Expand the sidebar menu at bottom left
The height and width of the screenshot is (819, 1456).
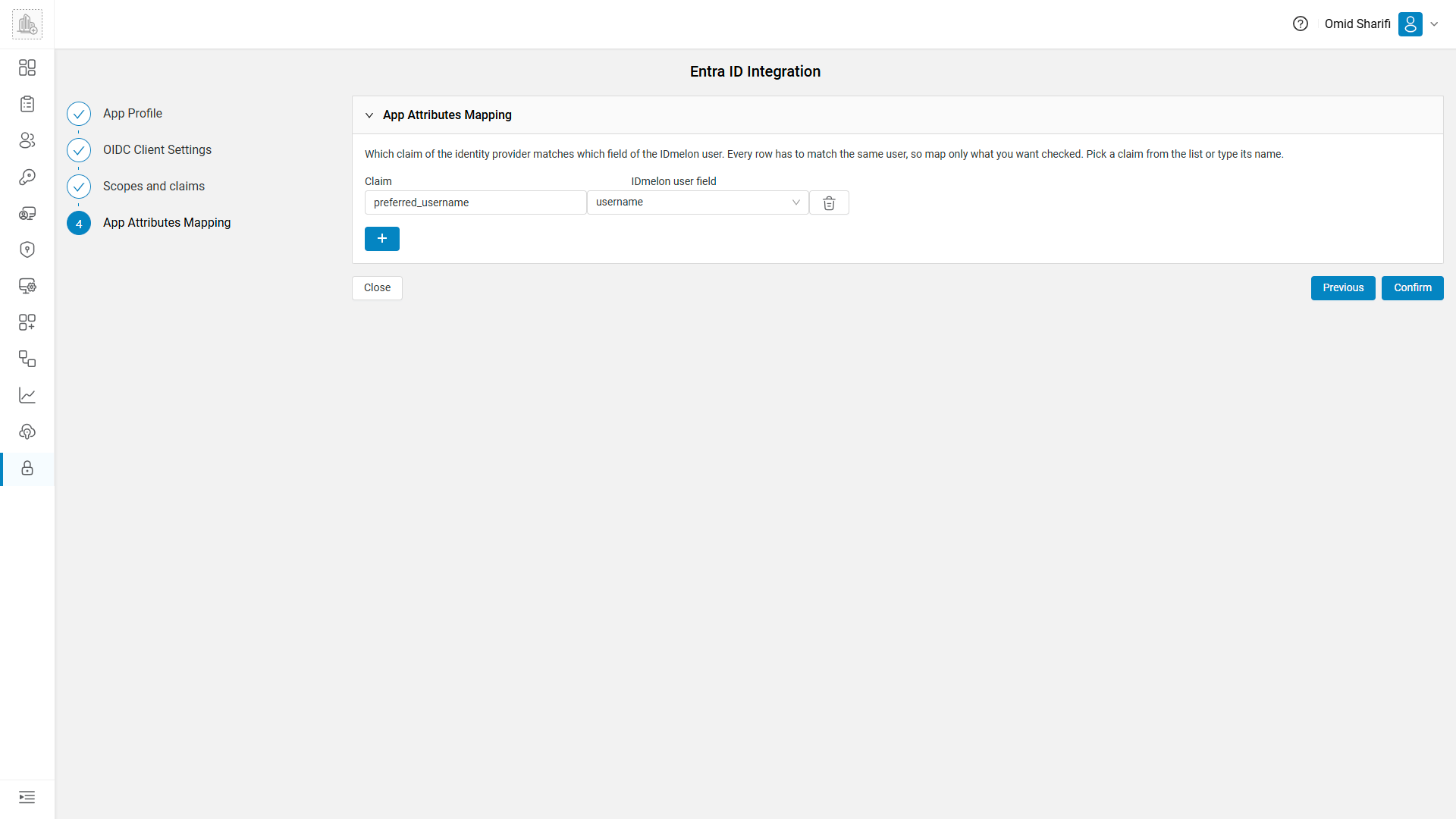[x=27, y=797]
